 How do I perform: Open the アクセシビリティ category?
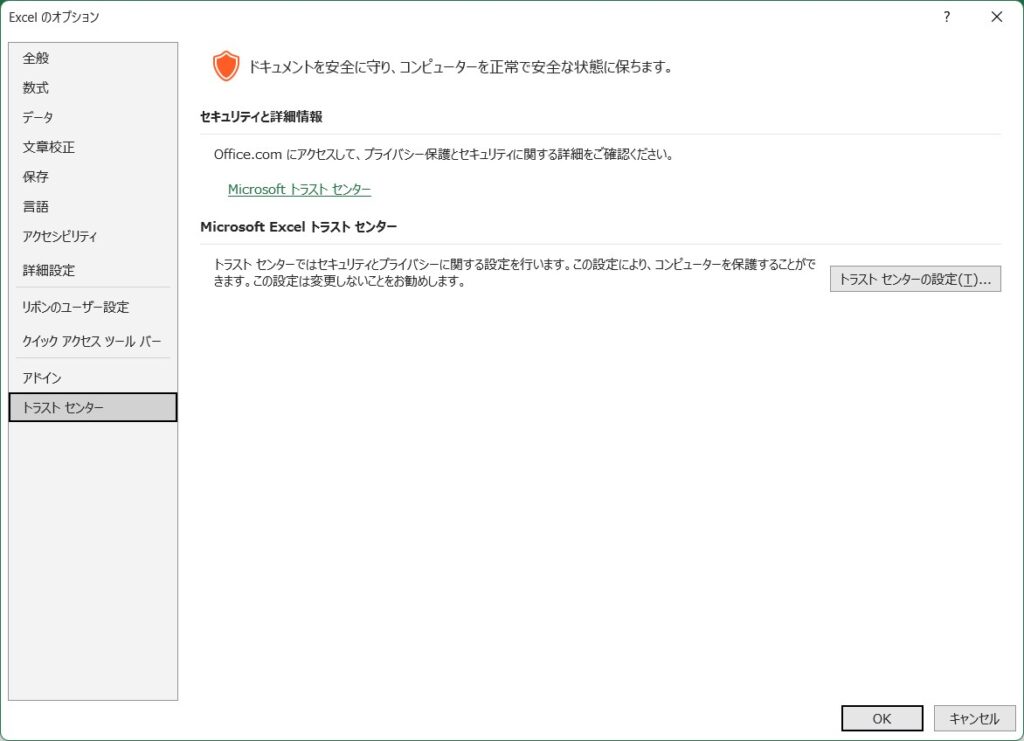pyautogui.click(x=60, y=237)
